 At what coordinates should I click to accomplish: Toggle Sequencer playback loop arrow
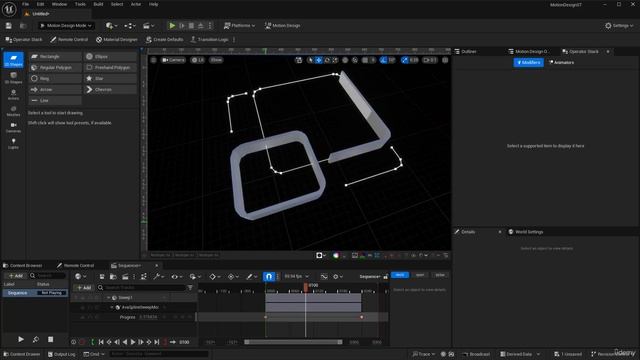click(173, 342)
